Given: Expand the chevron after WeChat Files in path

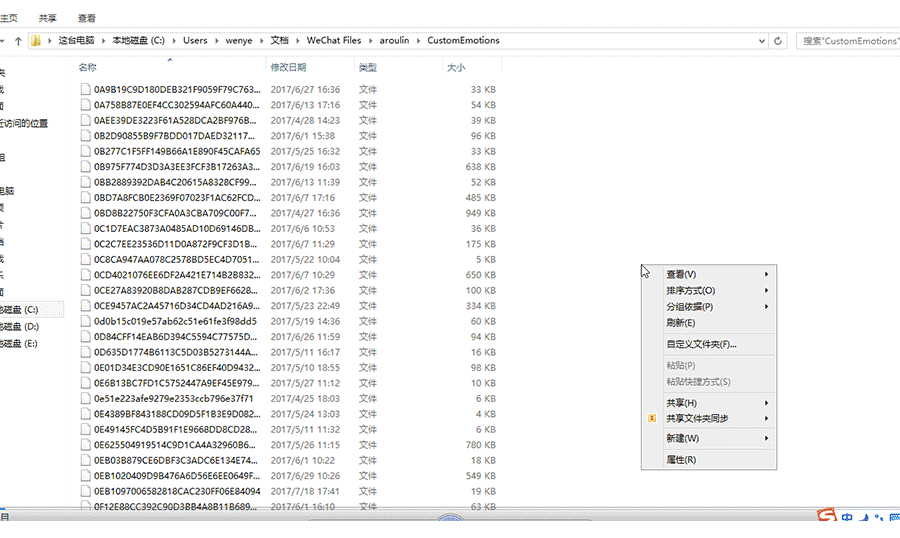Looking at the screenshot, I should pos(370,41).
